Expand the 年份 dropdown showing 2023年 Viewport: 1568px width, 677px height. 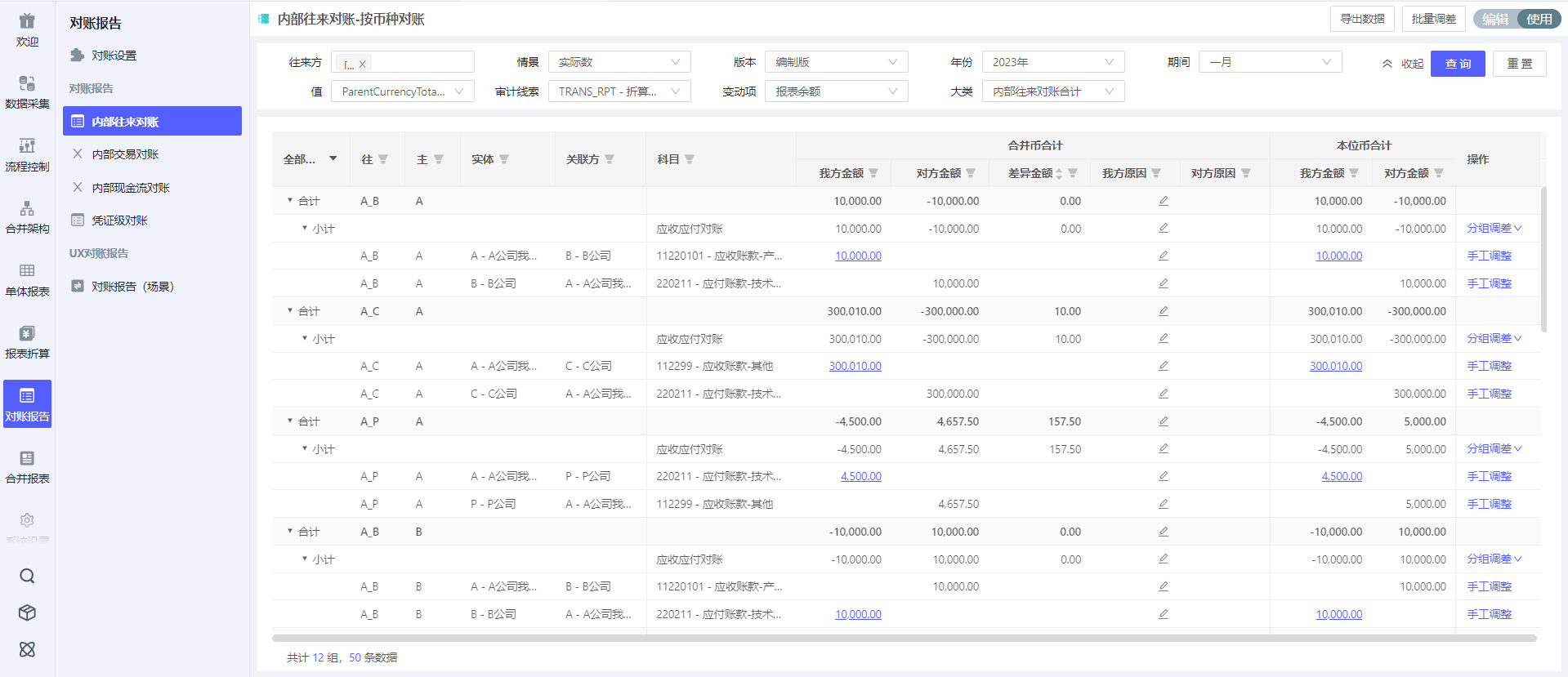point(1052,62)
